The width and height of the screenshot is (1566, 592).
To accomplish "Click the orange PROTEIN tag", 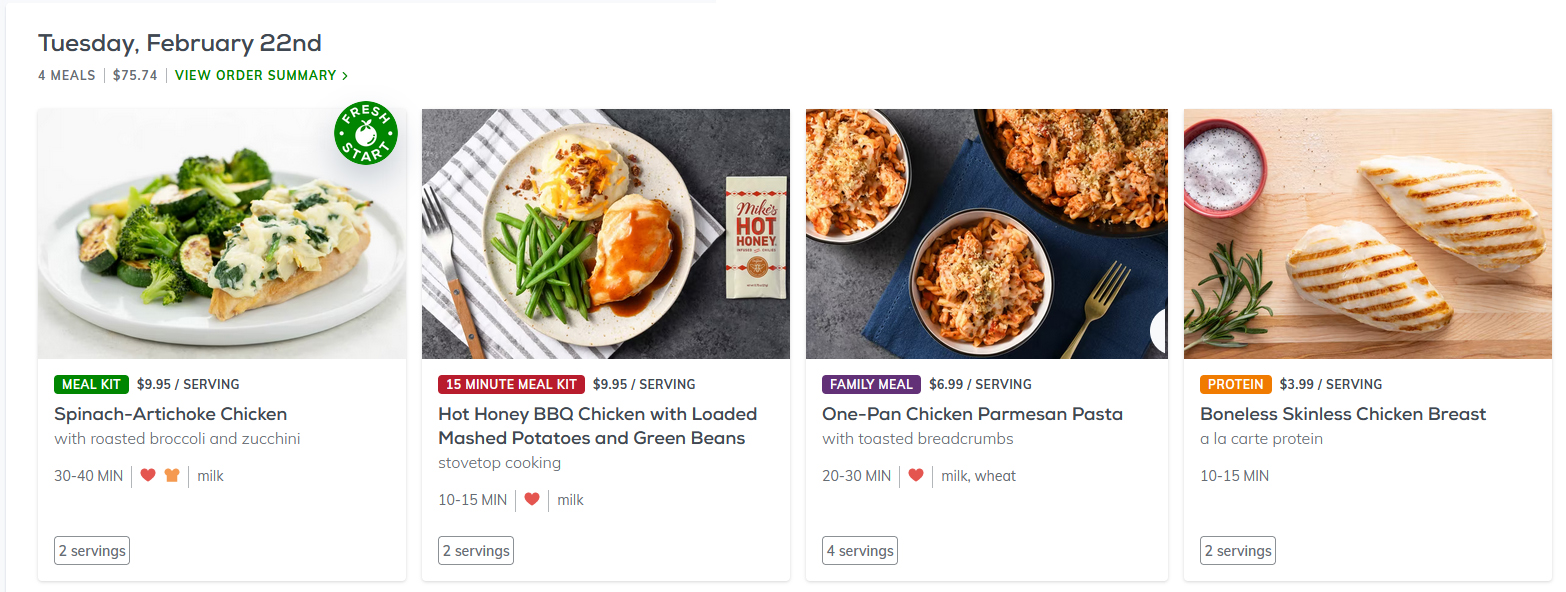I will click(1235, 384).
